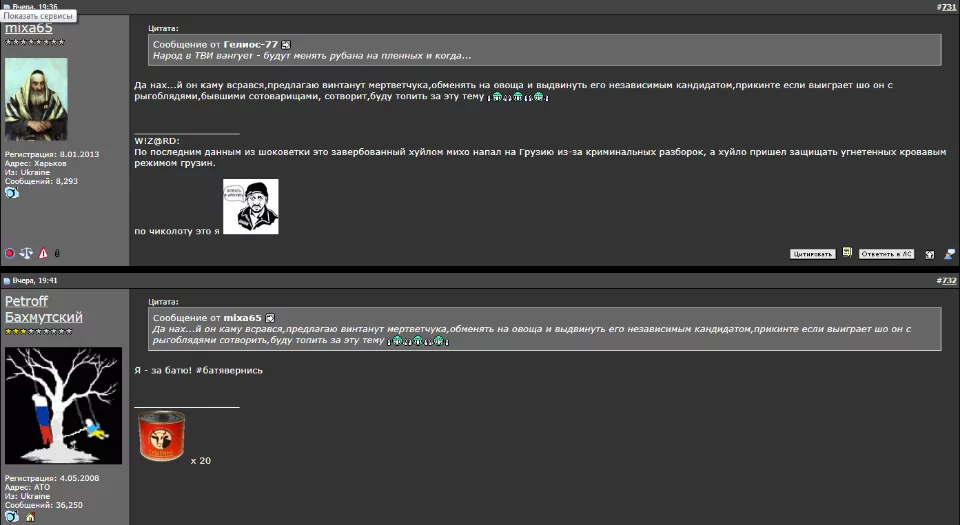Click the user chat bubble icon in post #731
Viewport: 960px width, 525px height.
click(950, 254)
